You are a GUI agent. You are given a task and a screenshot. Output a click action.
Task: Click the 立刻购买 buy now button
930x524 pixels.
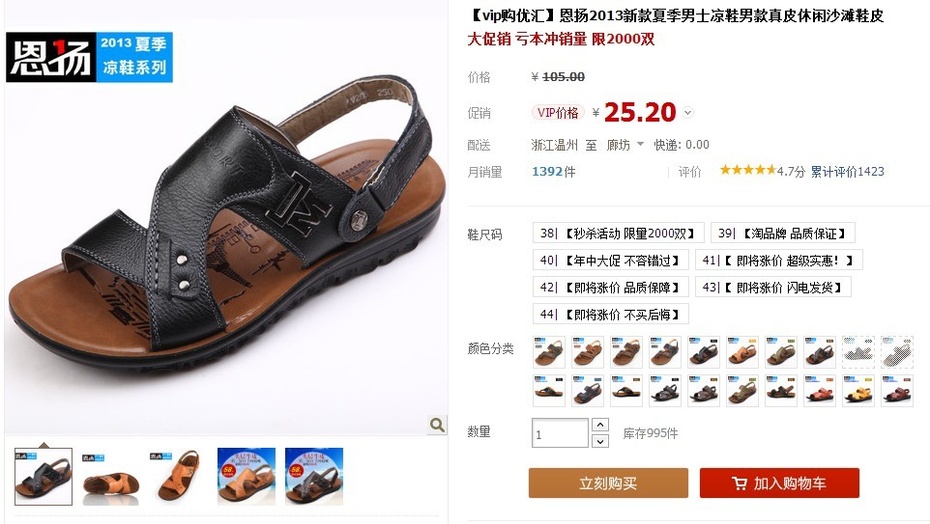click(x=608, y=483)
